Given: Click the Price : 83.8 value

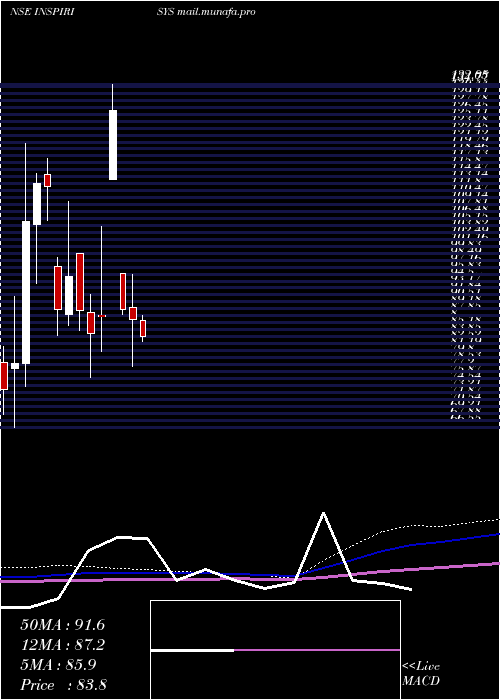Looking at the screenshot, I should tap(63, 685).
